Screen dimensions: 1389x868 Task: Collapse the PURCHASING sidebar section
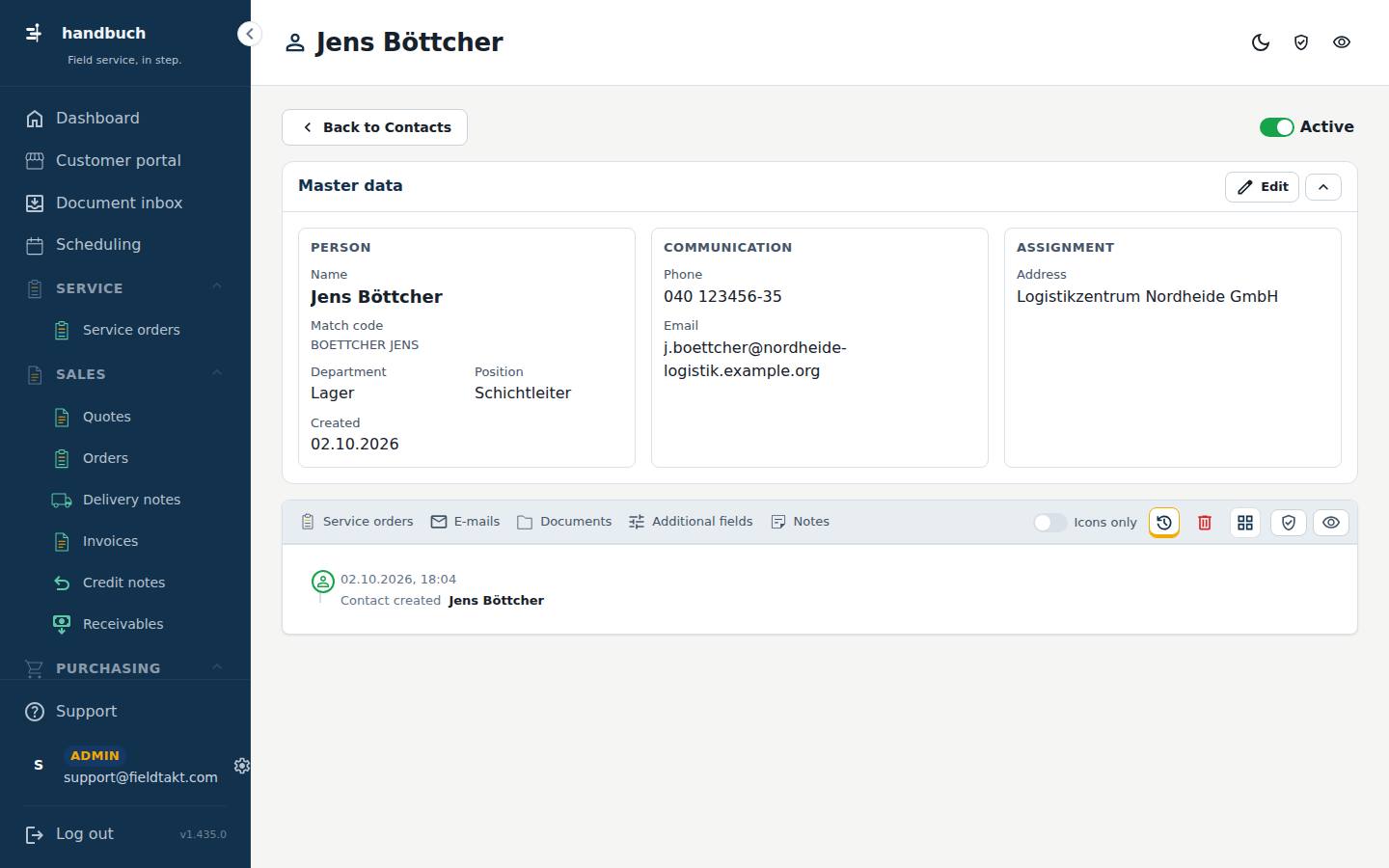click(217, 666)
